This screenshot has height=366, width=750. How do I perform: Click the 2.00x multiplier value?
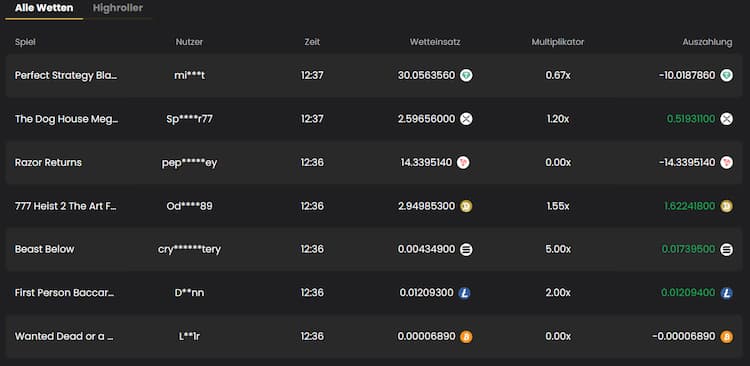pos(558,293)
